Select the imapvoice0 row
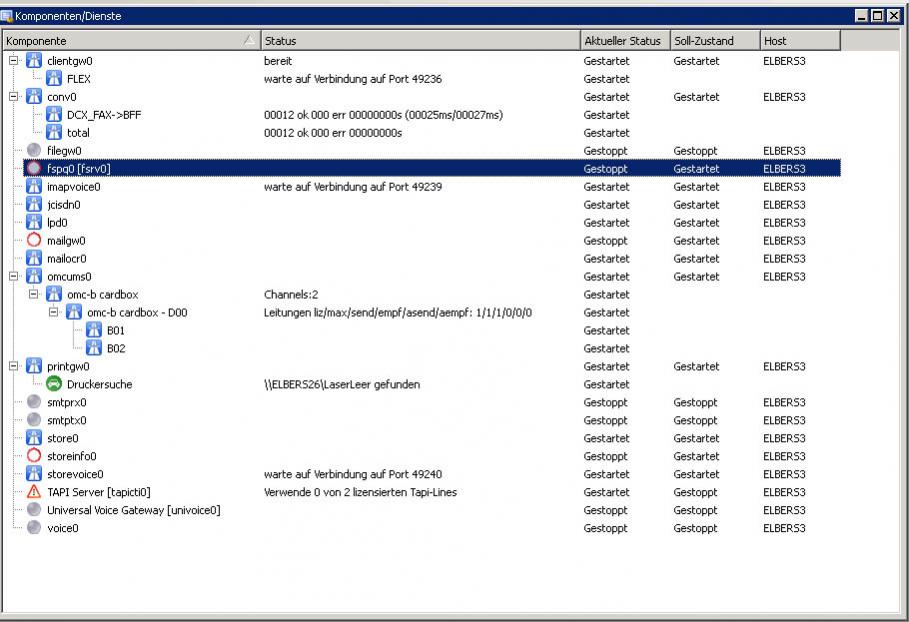The width and height of the screenshot is (909, 622). click(73, 187)
